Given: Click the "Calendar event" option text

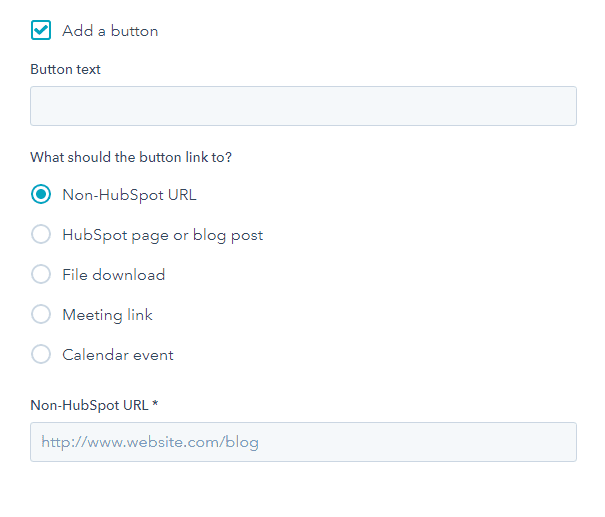Looking at the screenshot, I should click(118, 355).
